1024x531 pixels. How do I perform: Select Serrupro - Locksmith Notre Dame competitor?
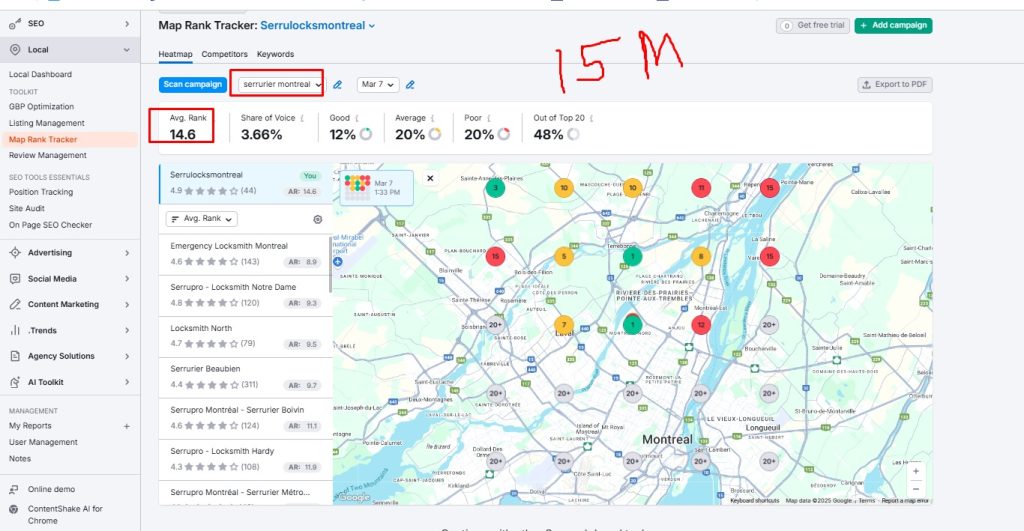pyautogui.click(x=245, y=295)
